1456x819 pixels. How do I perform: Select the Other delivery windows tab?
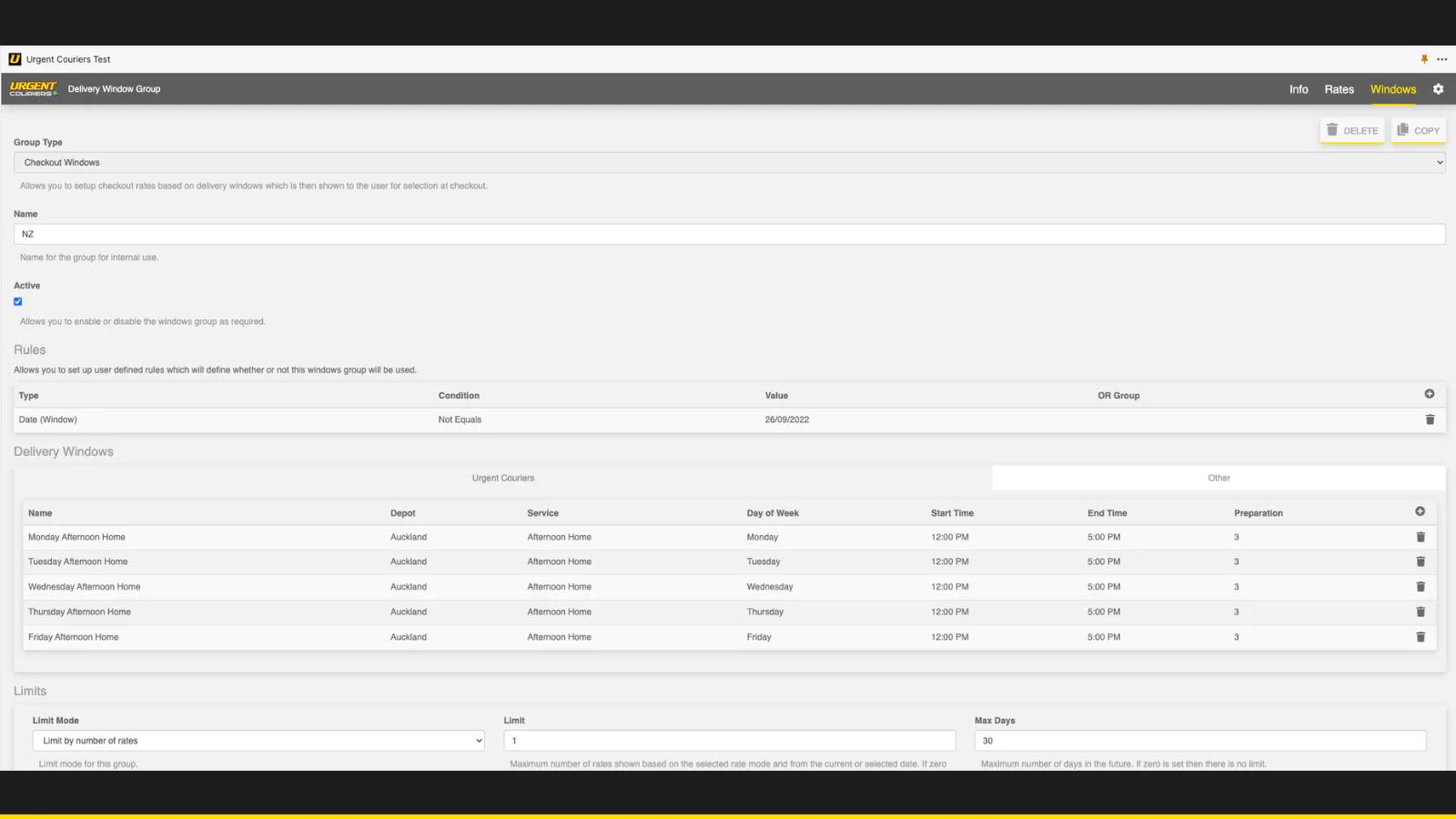[1218, 478]
